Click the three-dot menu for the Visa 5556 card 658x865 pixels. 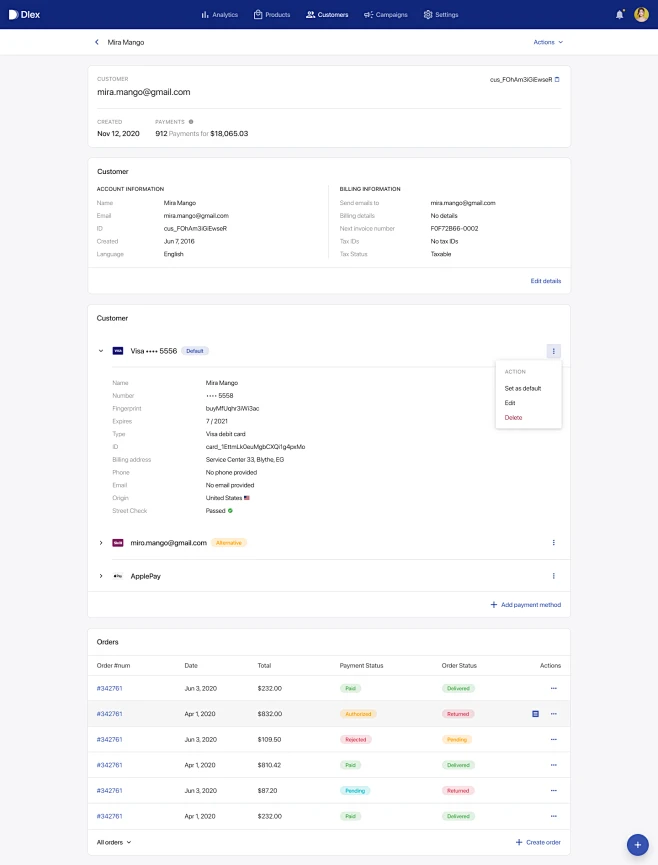554,351
